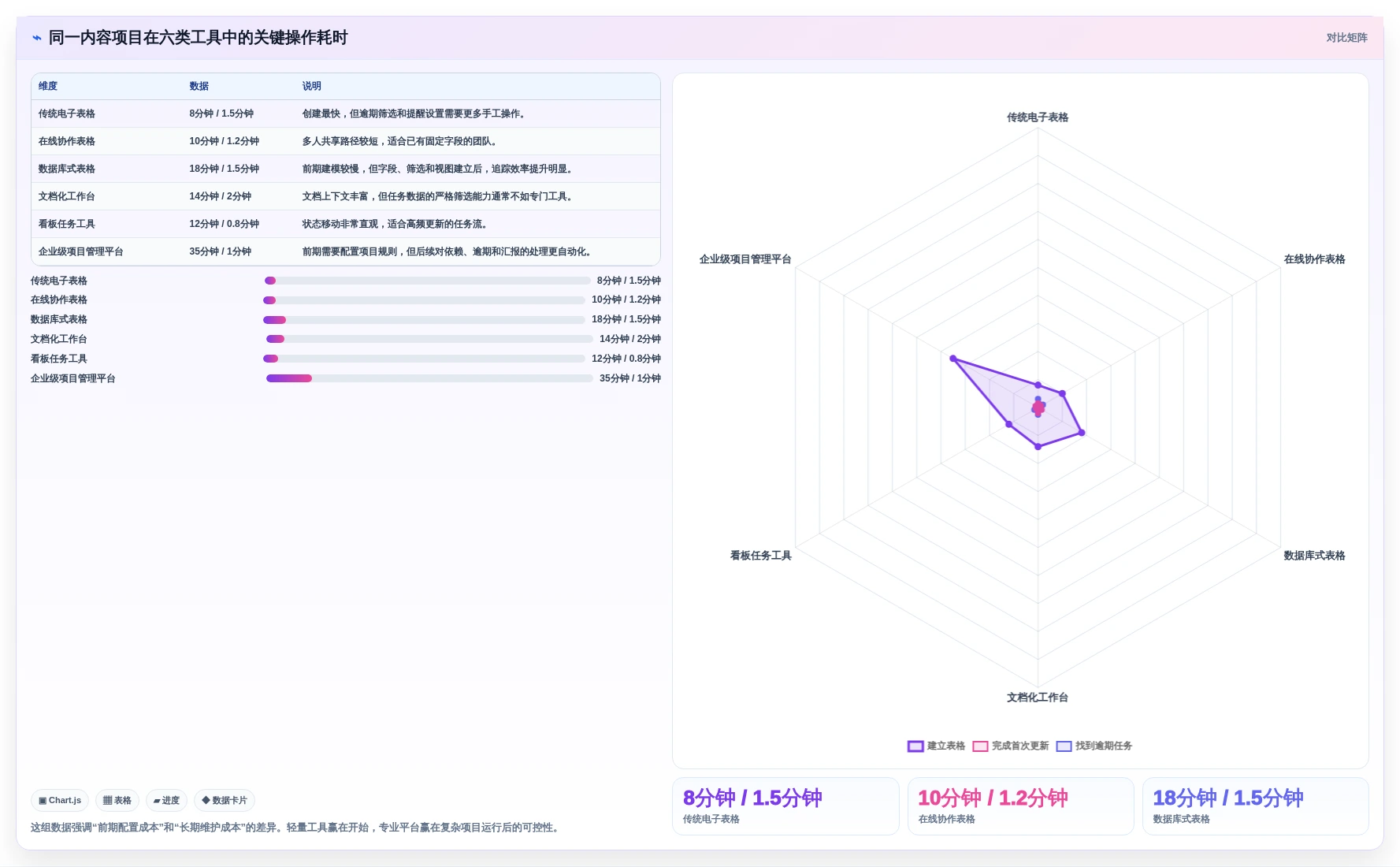Click the table cell 35分钟 / 1分钟

[x=221, y=251]
